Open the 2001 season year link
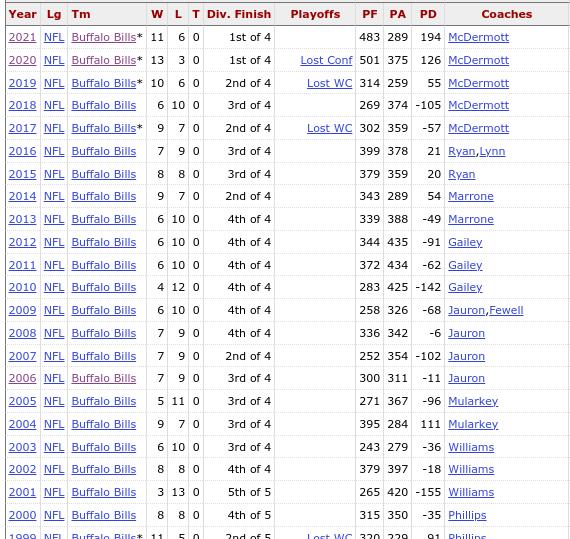This screenshot has height=539, width=570. click(x=22, y=492)
